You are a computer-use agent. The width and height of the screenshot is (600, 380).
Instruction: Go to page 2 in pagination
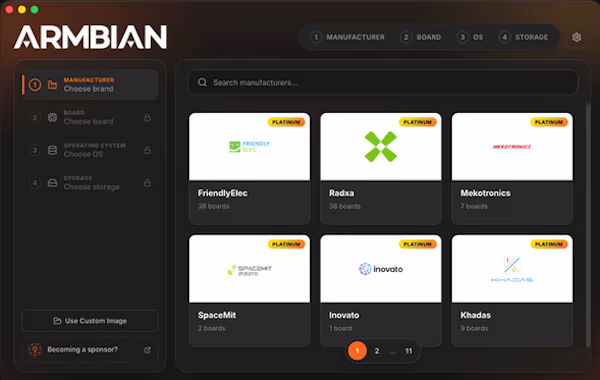click(377, 351)
